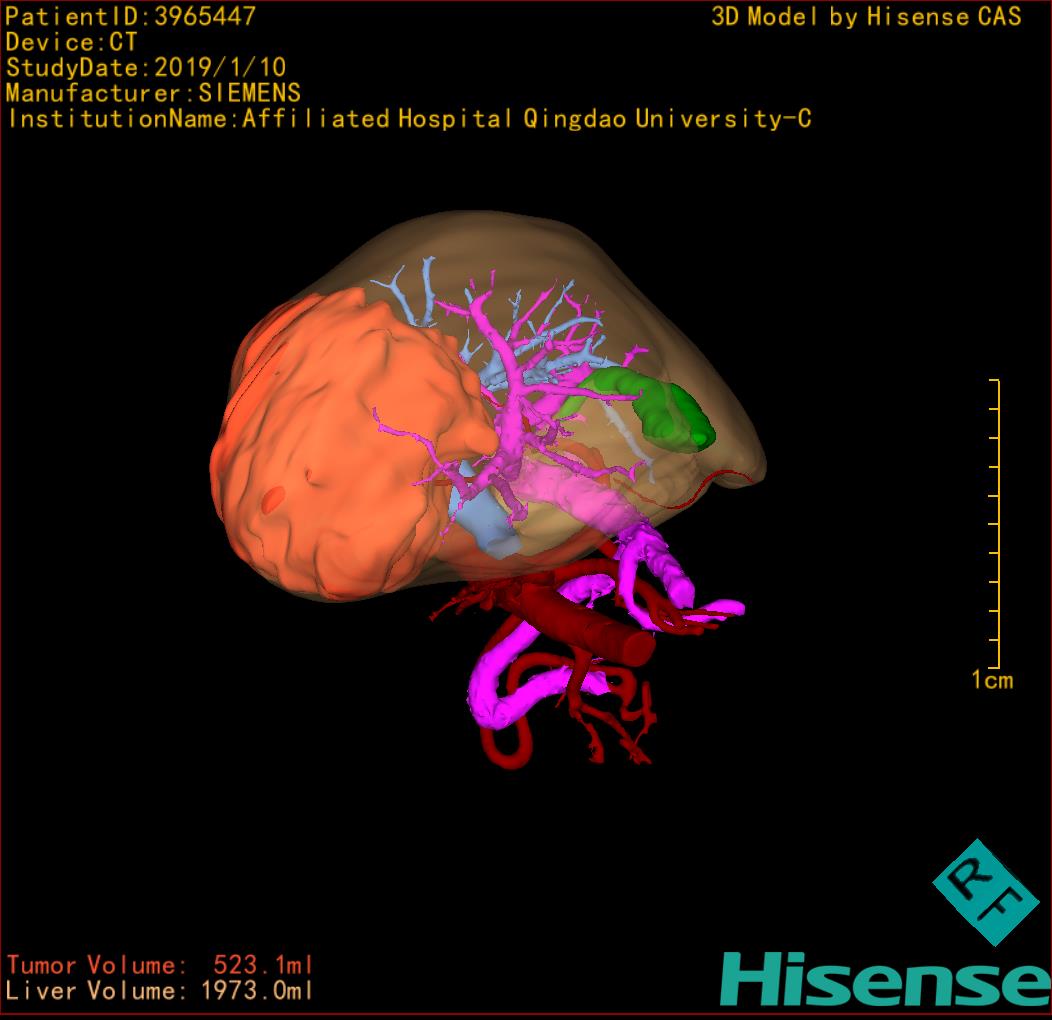Click the Liver Volume 1973.0ml readout
This screenshot has height=1020, width=1052.
[160, 991]
